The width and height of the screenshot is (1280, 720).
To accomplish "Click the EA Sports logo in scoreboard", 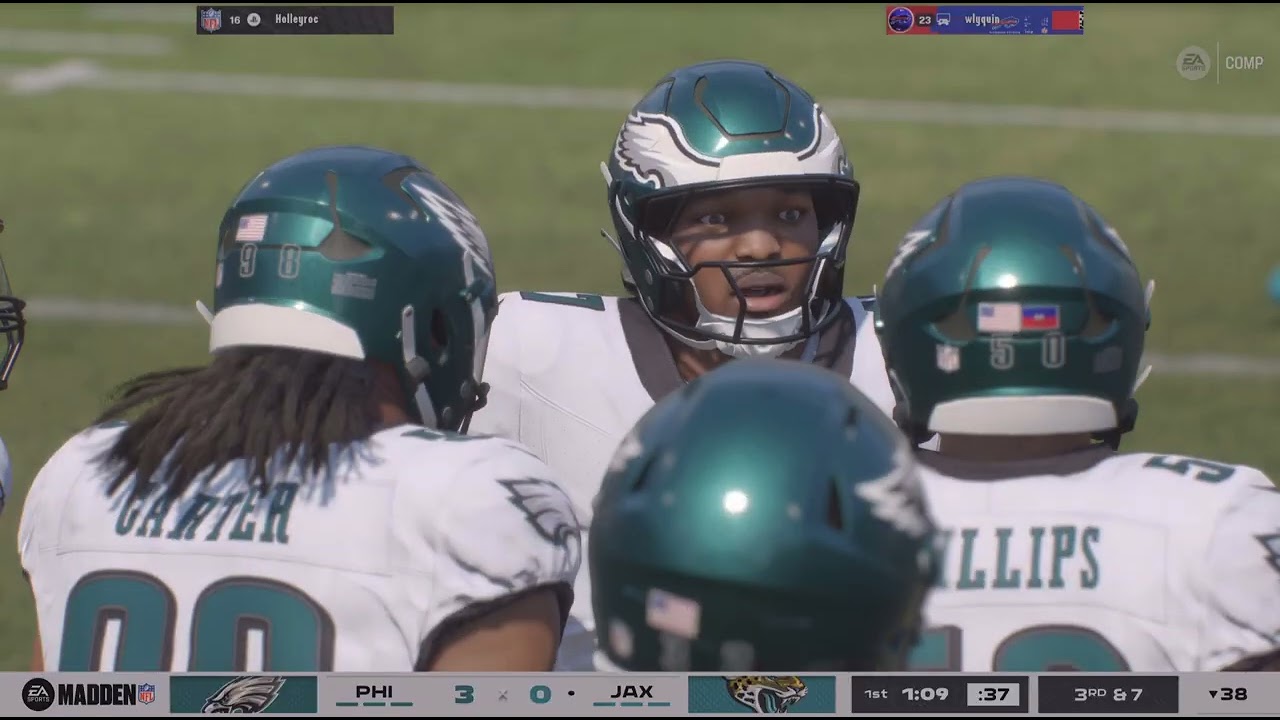I will coord(38,694).
